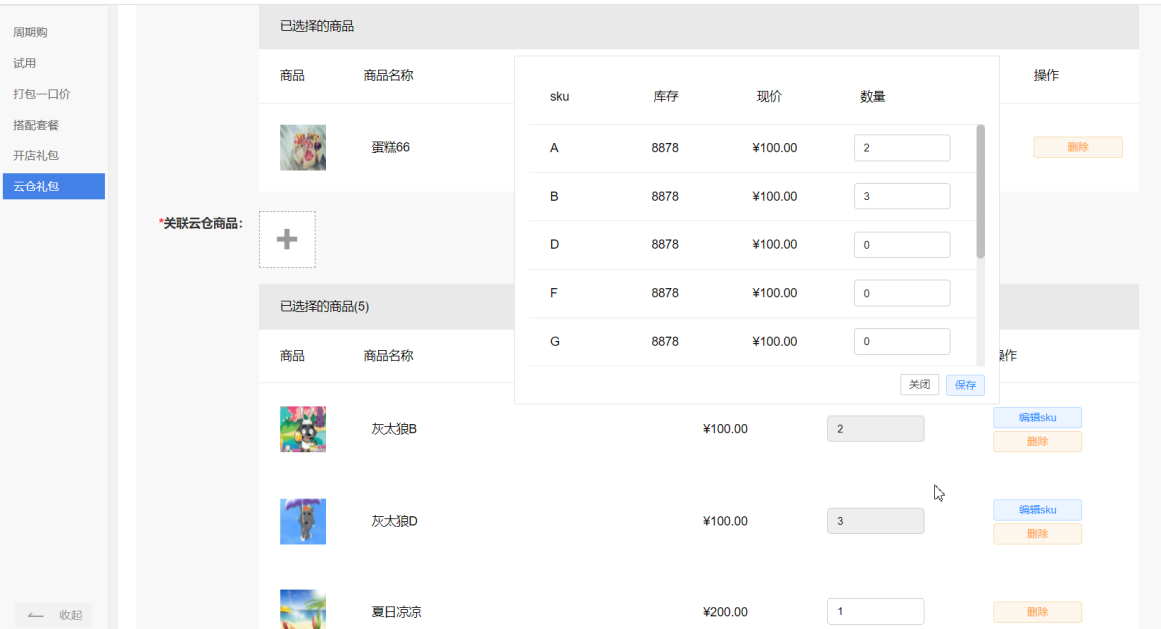Click the 保存 button in the SKU dialog

tap(964, 384)
